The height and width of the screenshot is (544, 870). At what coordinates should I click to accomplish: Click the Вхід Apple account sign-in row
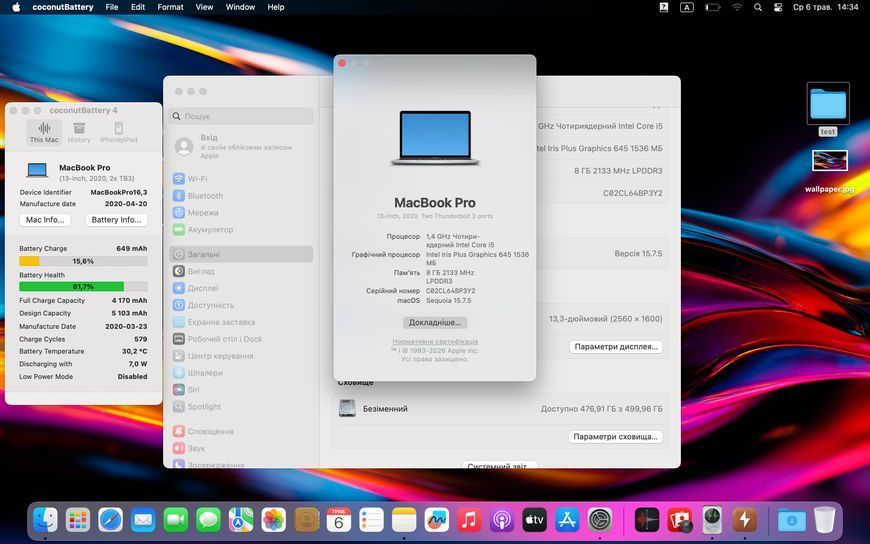click(241, 147)
